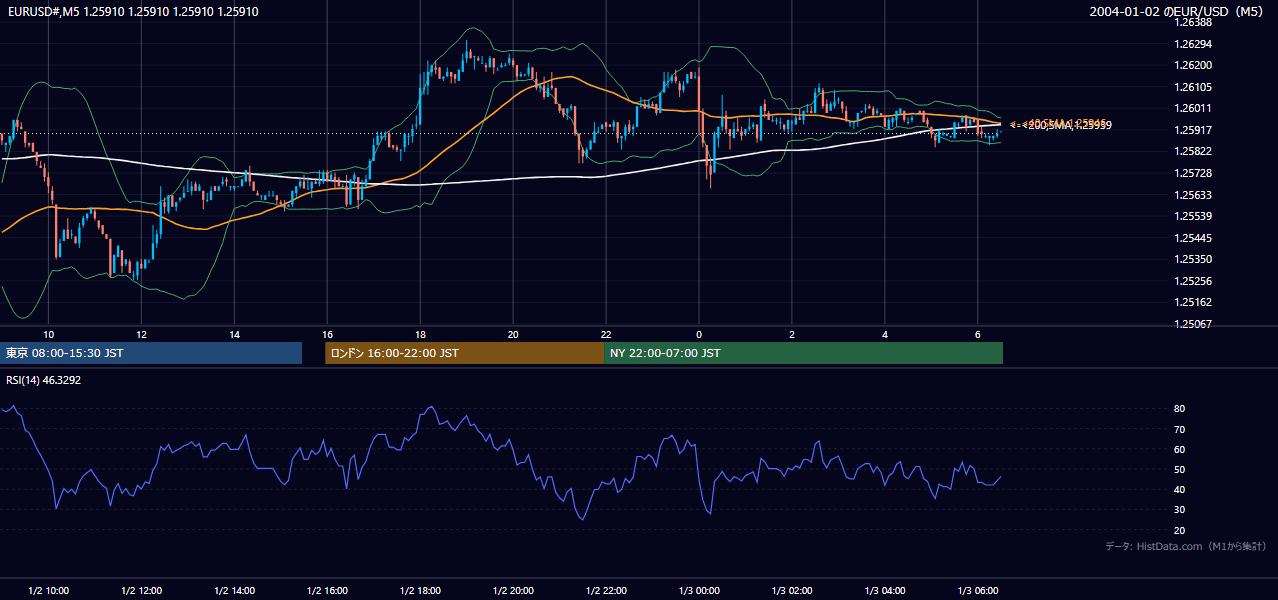
Task: Click hour marker 0 under price chart
Action: pos(699,334)
